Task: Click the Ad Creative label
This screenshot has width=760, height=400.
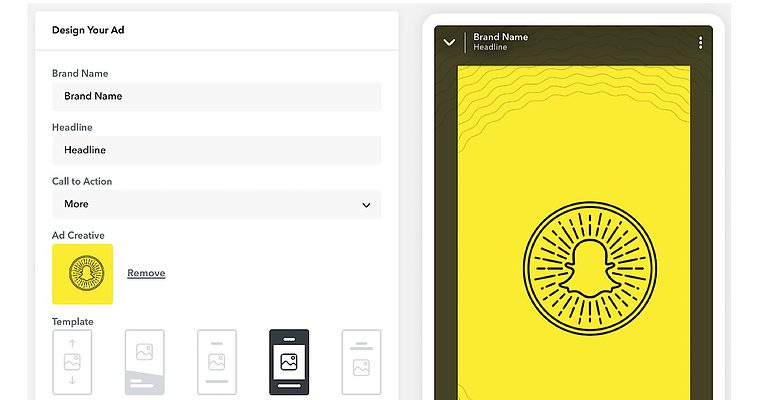Action: 78,235
